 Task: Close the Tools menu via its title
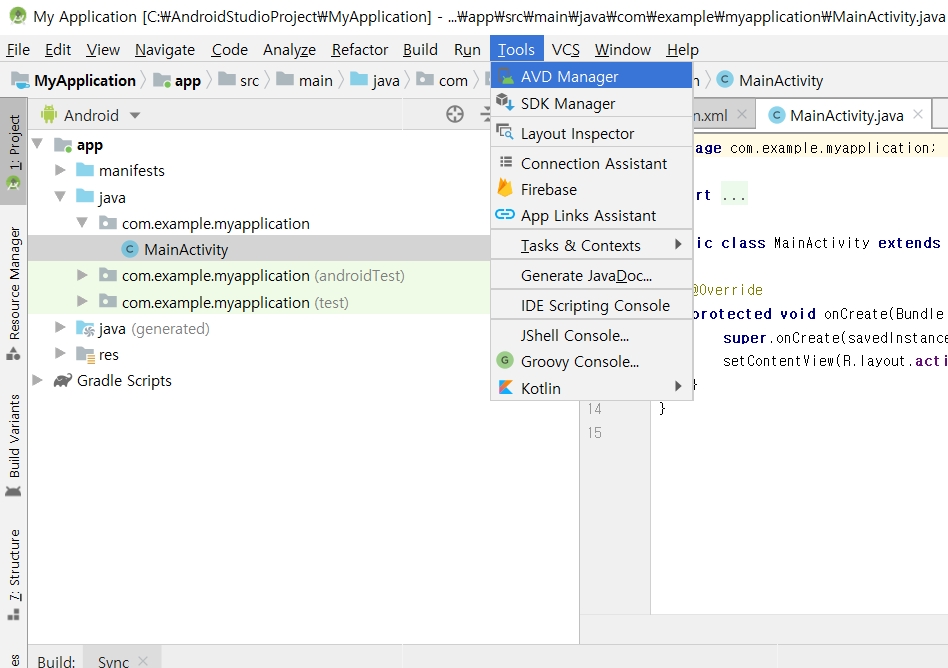click(x=516, y=50)
